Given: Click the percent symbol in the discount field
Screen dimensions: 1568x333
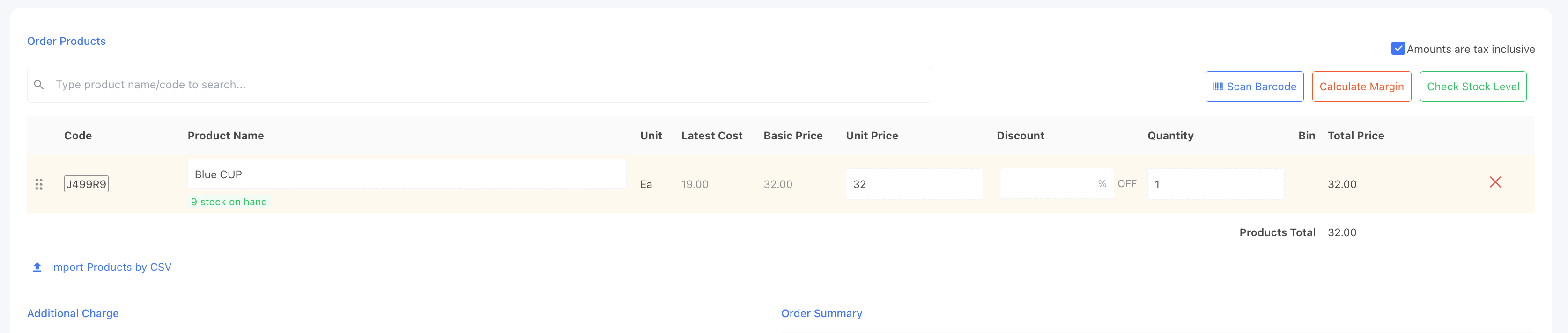Looking at the screenshot, I should click(1102, 183).
